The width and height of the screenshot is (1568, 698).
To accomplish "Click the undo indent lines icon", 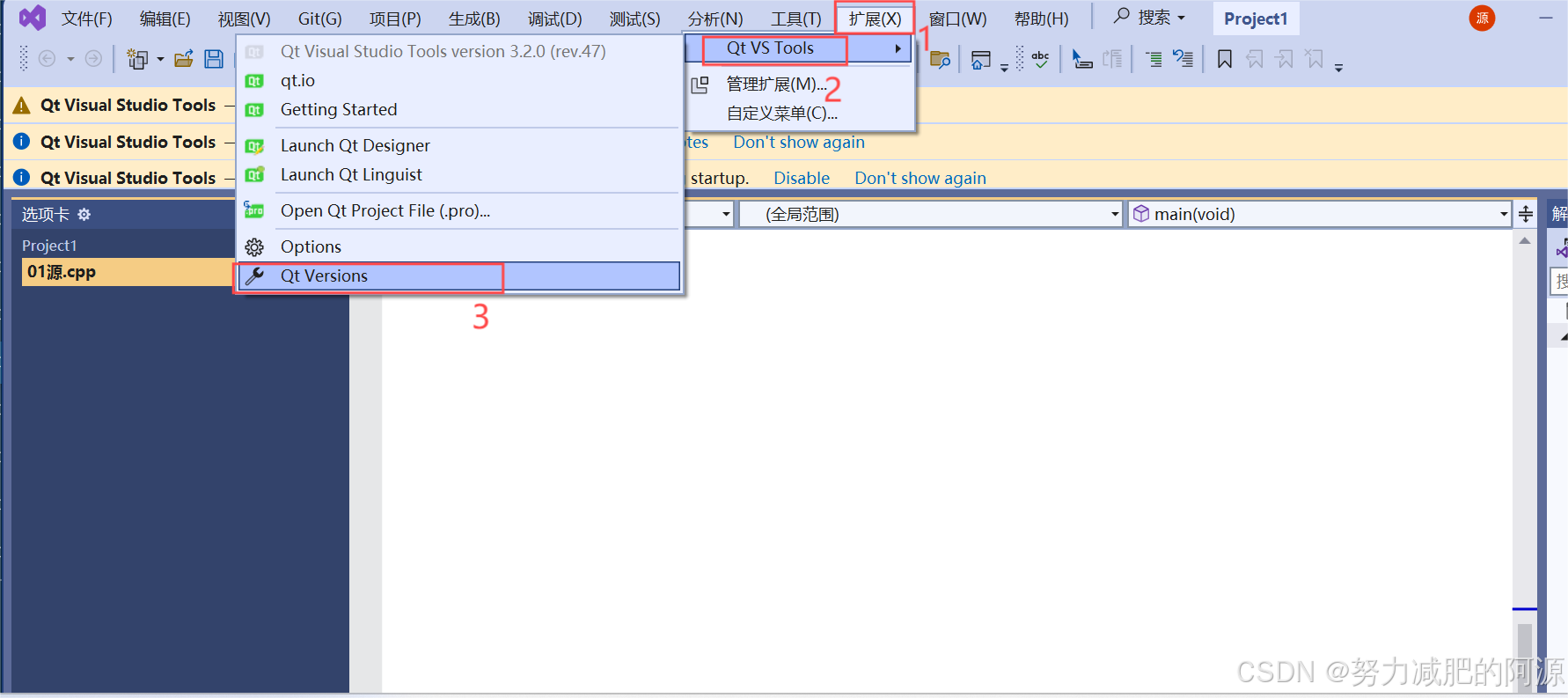I will pos(1183,59).
